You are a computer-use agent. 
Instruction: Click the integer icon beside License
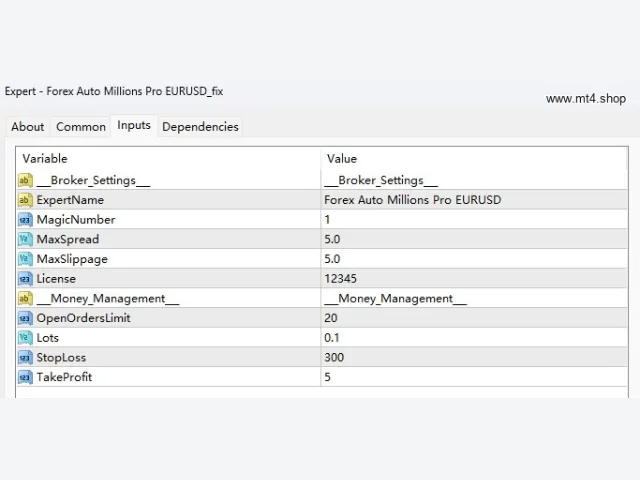coord(25,279)
